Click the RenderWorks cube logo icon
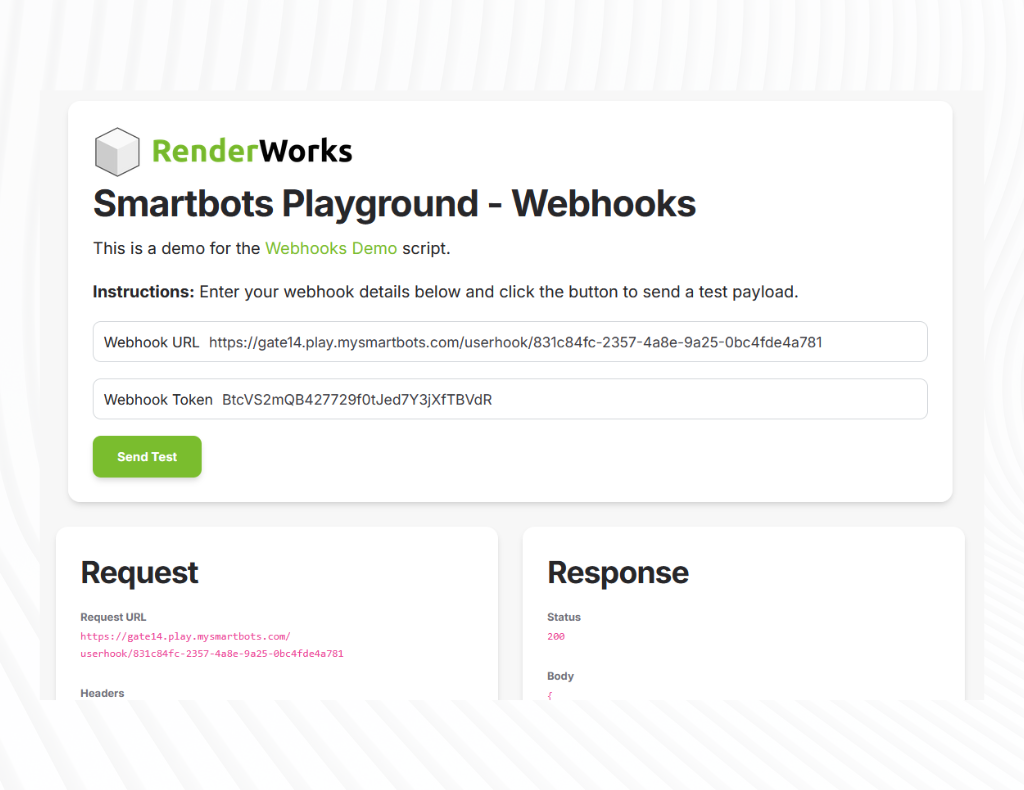 [117, 151]
